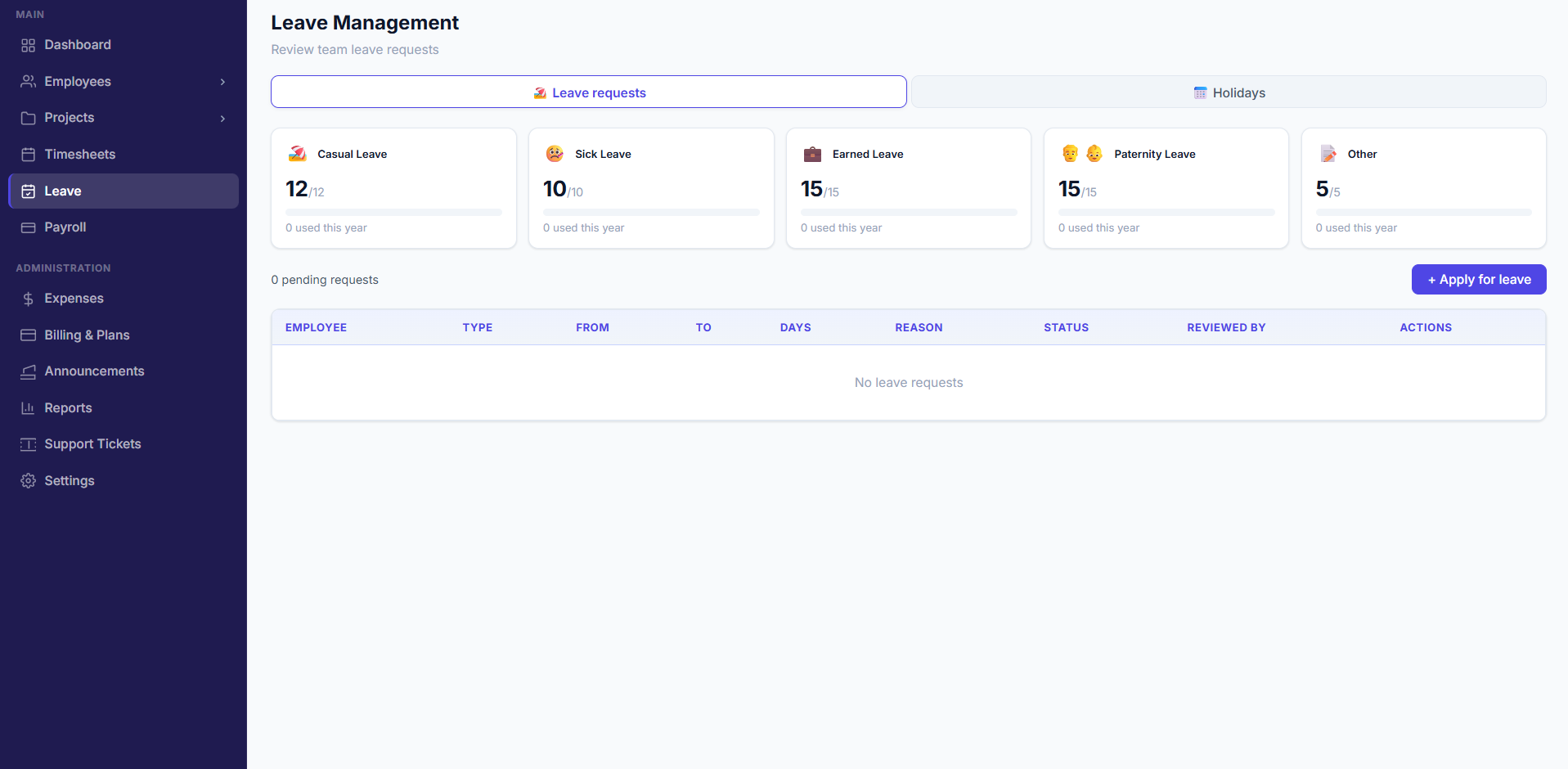The image size is (1568, 769).
Task: Switch to the Holidays tab
Action: coord(1229,92)
